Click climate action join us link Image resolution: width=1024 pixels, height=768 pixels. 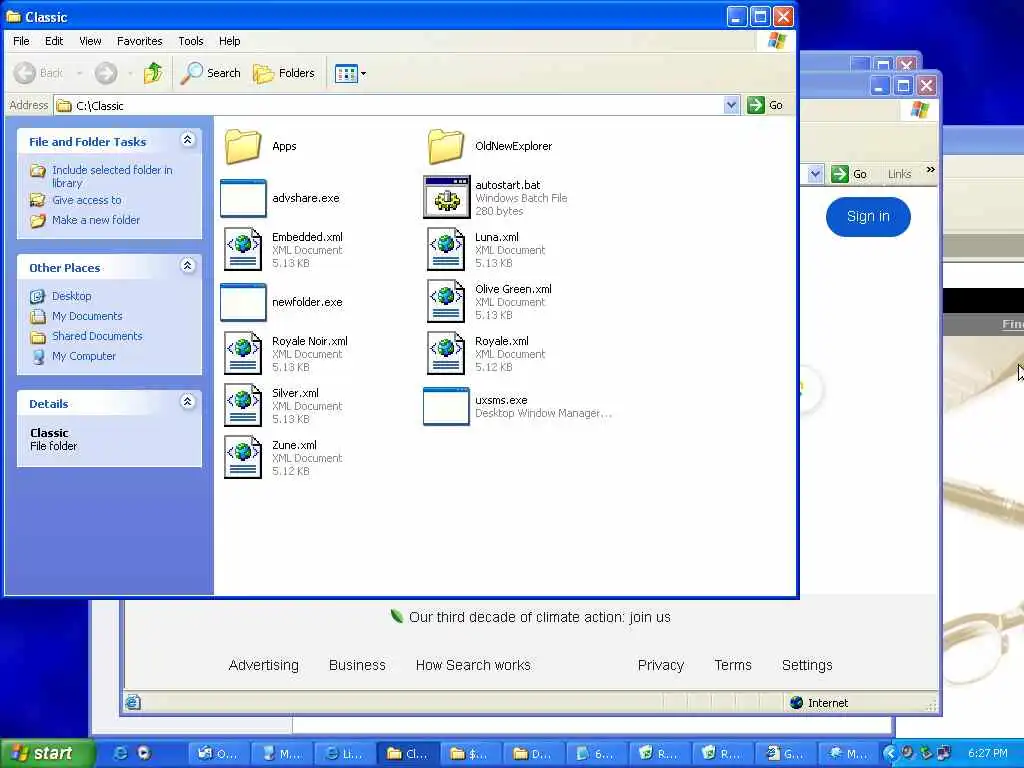click(x=539, y=617)
